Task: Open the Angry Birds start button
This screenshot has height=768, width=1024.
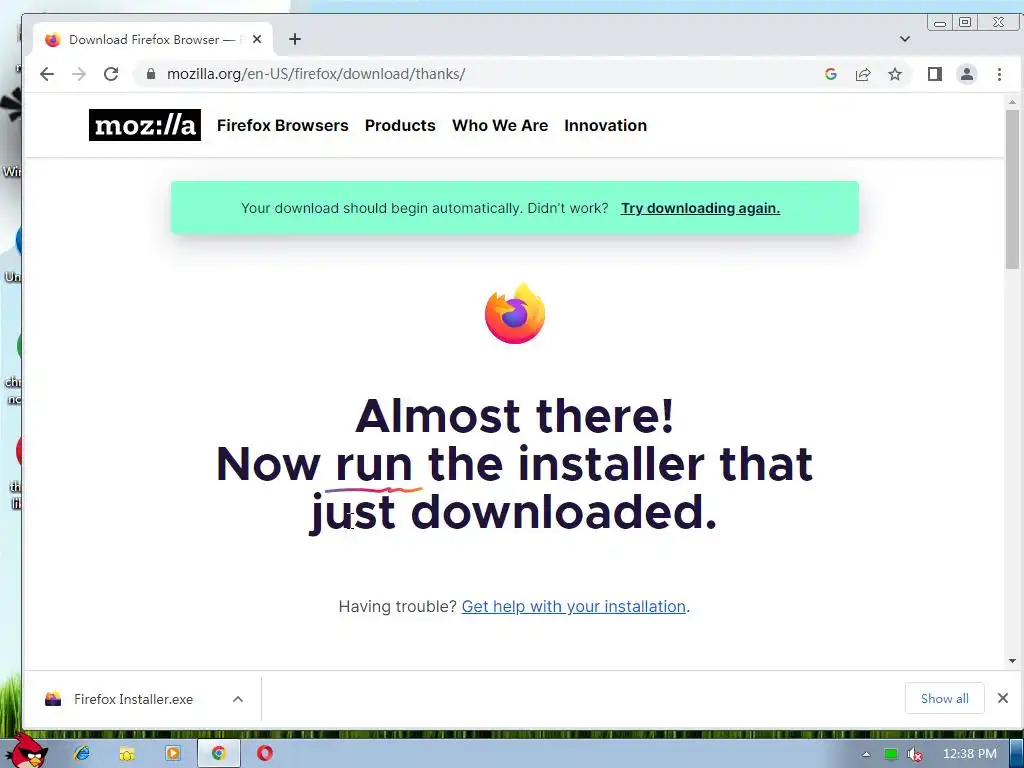Action: pos(26,751)
